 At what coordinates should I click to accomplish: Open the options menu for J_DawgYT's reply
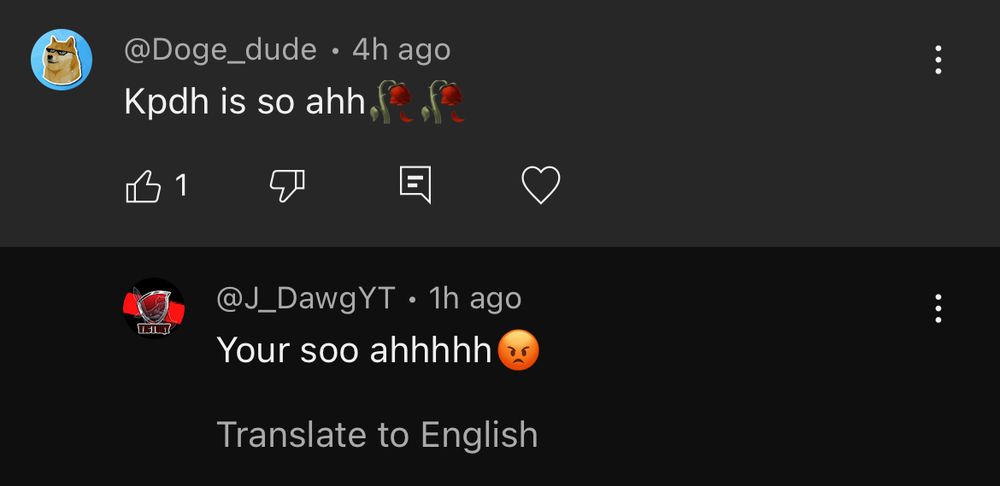pyautogui.click(x=938, y=309)
